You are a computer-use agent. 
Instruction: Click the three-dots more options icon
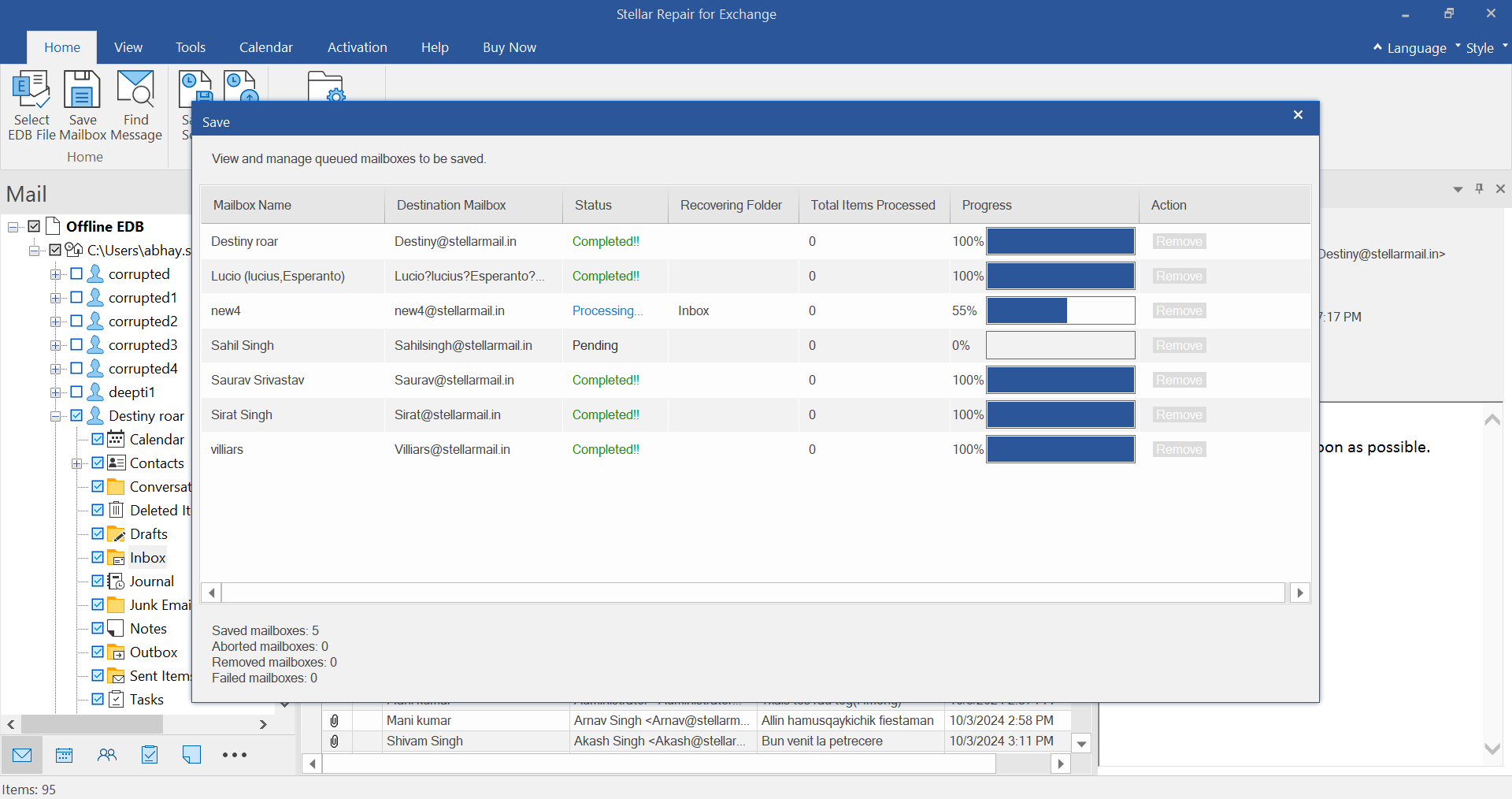point(235,755)
